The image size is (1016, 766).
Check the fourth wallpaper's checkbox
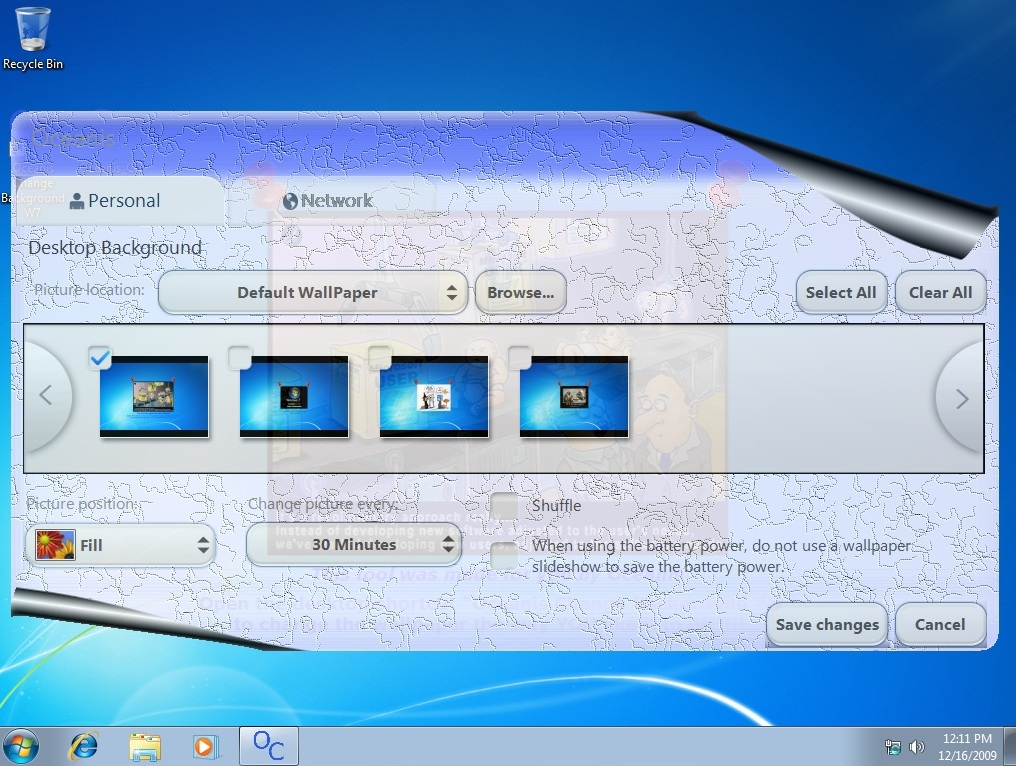coord(519,357)
